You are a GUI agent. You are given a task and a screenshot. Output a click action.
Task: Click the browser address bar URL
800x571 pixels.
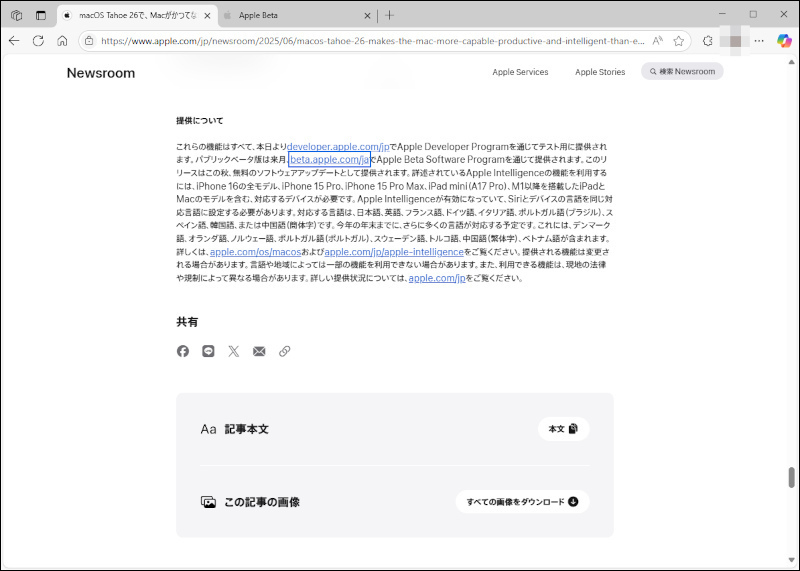(x=372, y=41)
